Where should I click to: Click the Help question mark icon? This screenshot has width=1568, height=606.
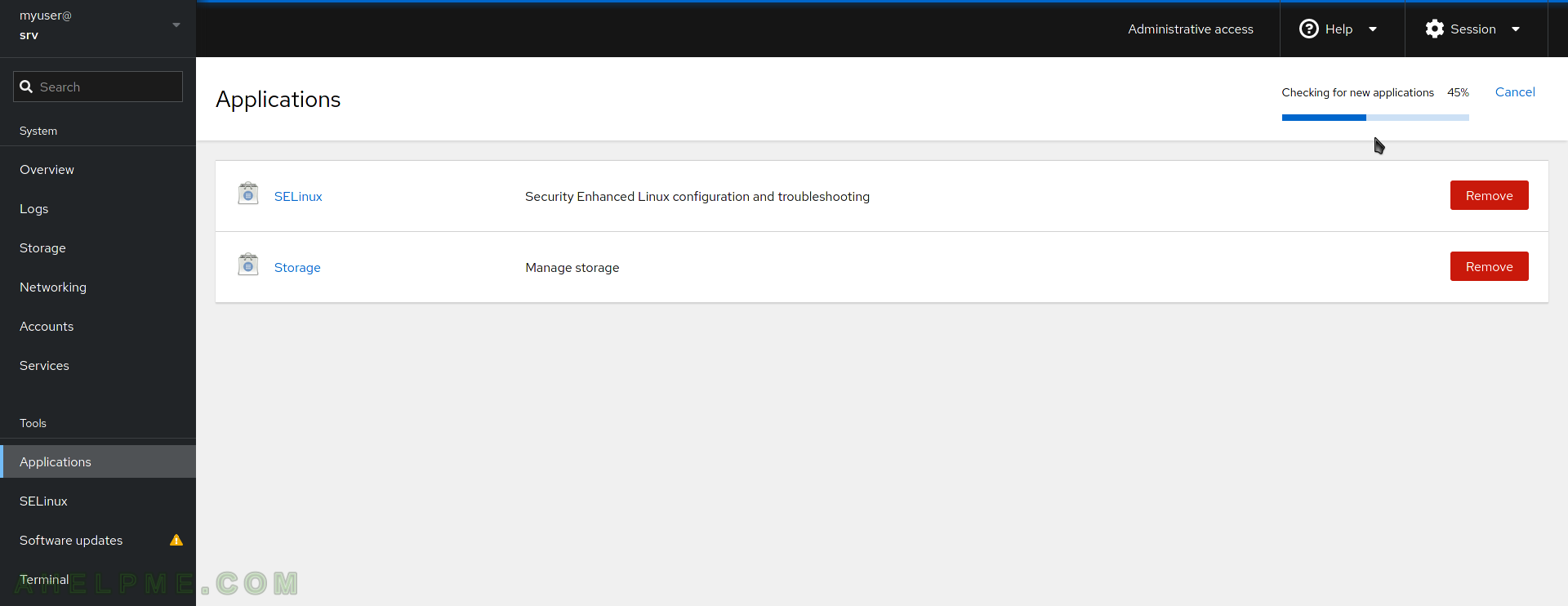point(1309,29)
